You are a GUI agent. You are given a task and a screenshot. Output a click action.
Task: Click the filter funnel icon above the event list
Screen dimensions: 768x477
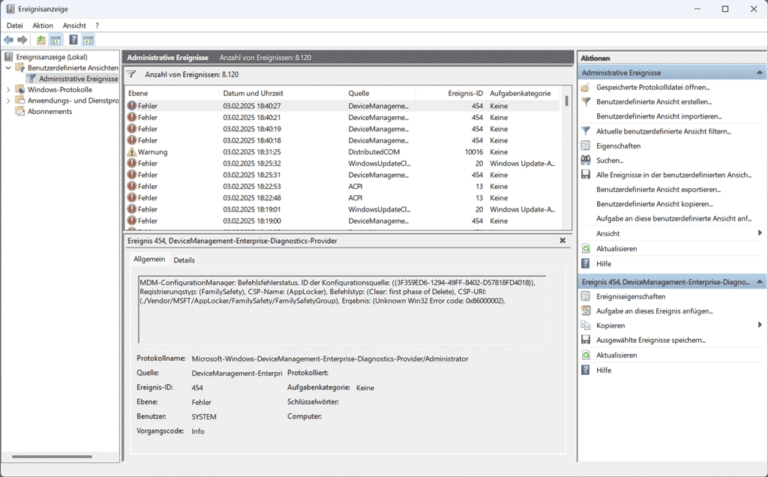[x=131, y=74]
